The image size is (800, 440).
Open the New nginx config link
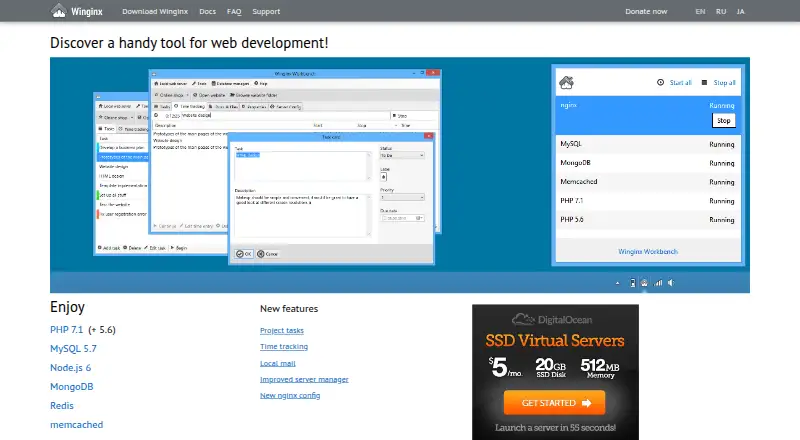pyautogui.click(x=290, y=395)
